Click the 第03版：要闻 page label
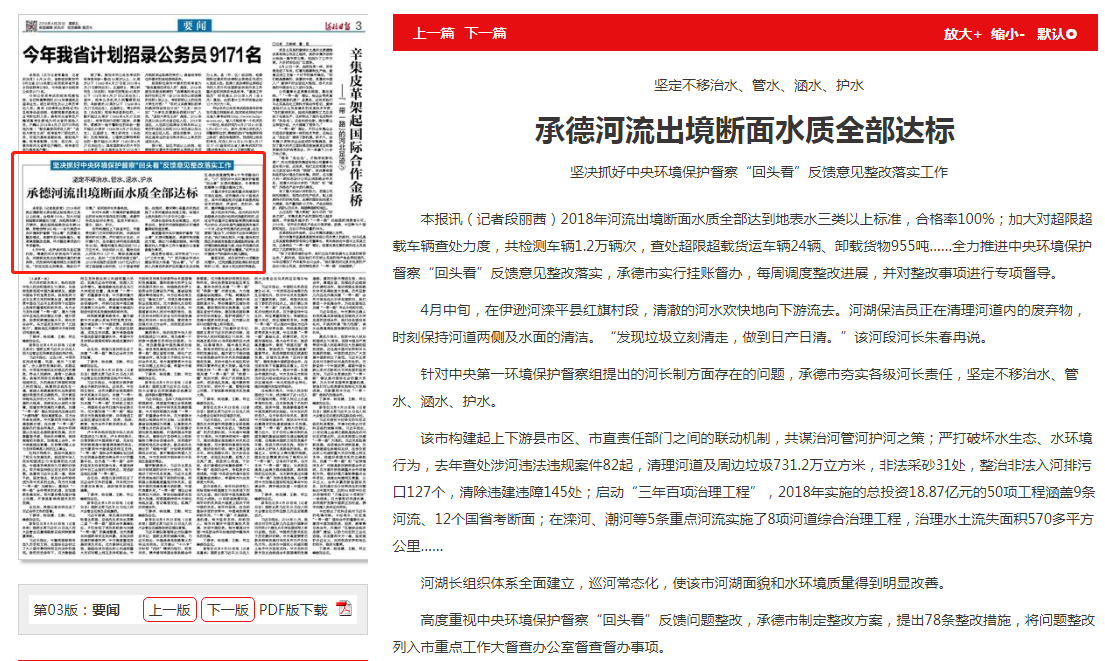The height and width of the screenshot is (661, 1105). point(77,610)
